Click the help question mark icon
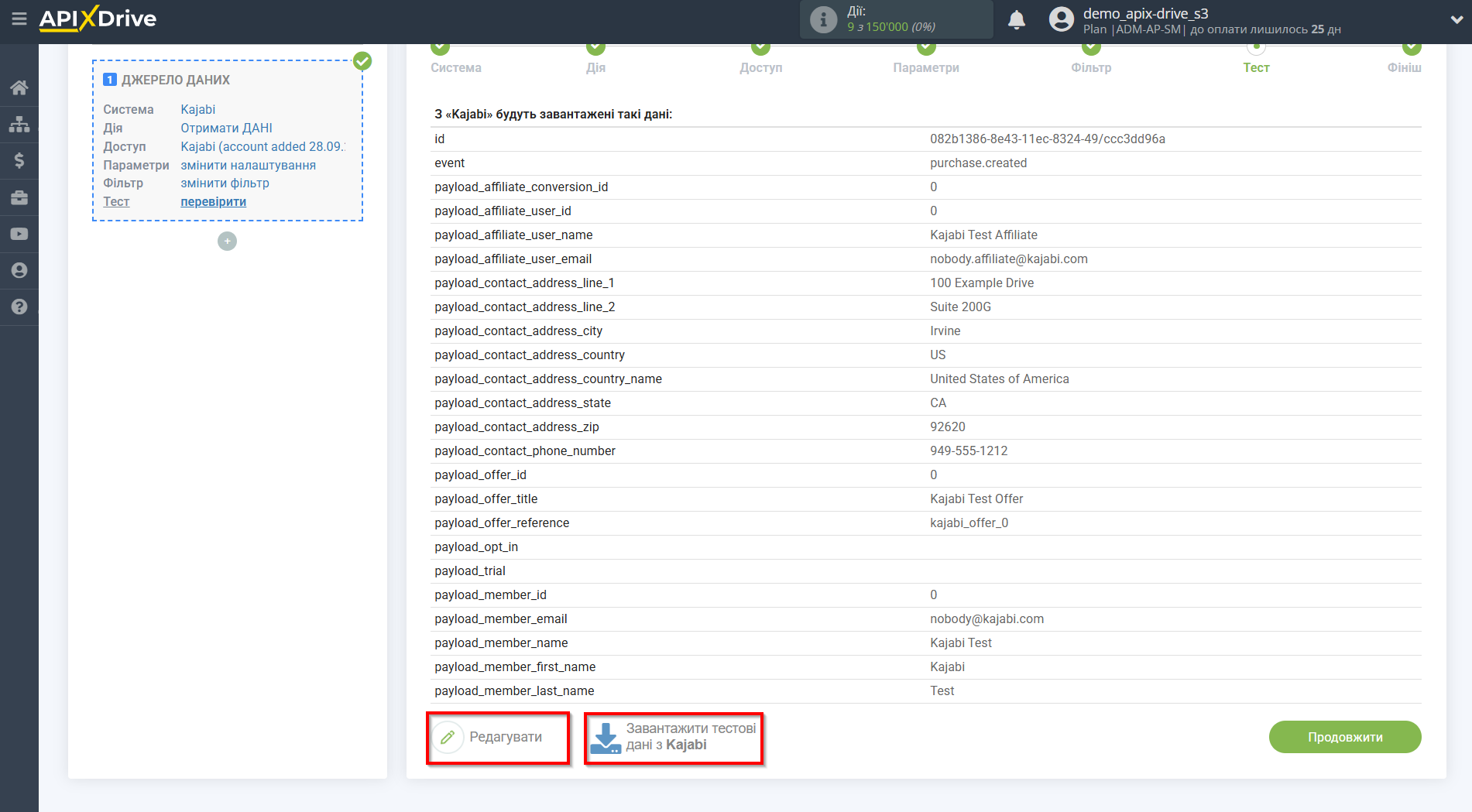The height and width of the screenshot is (812, 1472). (x=19, y=307)
